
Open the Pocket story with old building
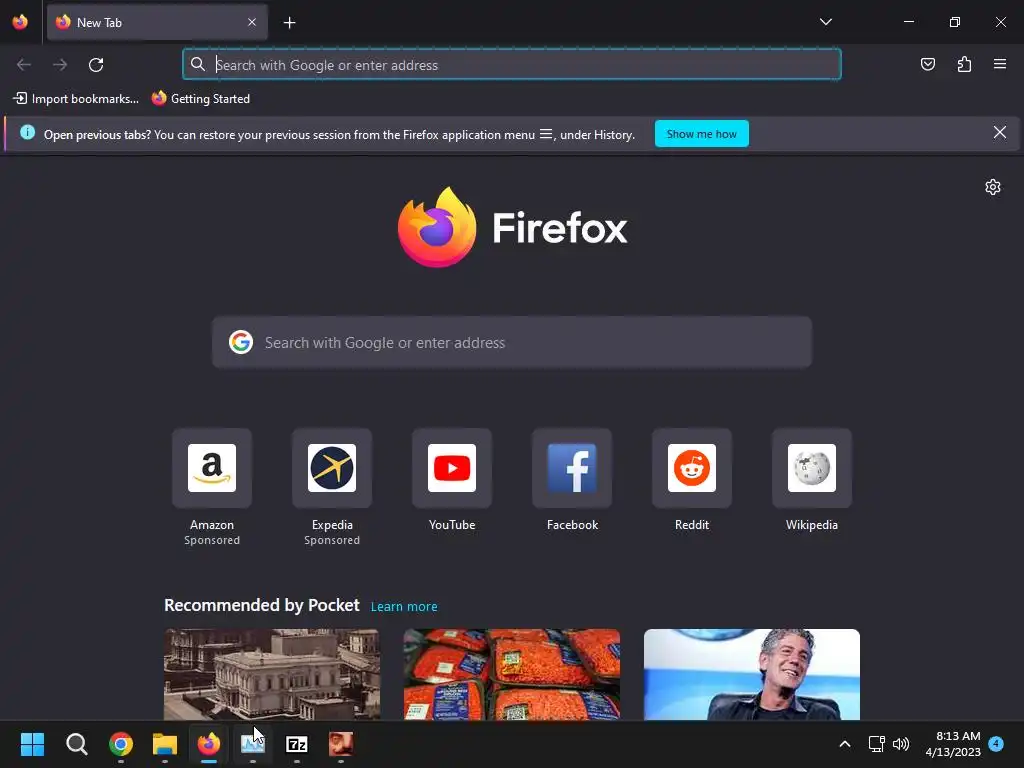[x=272, y=675]
